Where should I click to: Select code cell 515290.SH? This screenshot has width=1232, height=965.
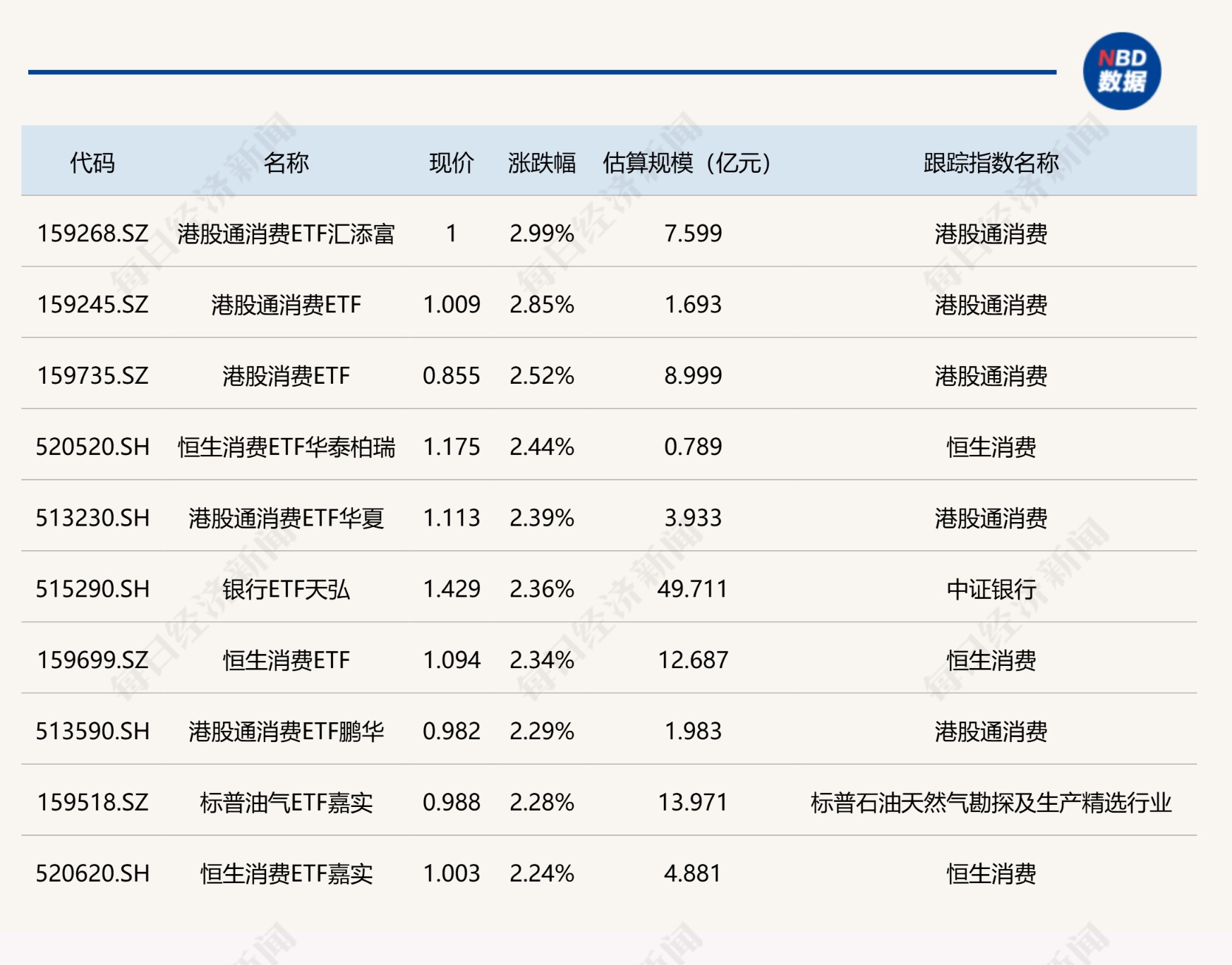coord(92,589)
